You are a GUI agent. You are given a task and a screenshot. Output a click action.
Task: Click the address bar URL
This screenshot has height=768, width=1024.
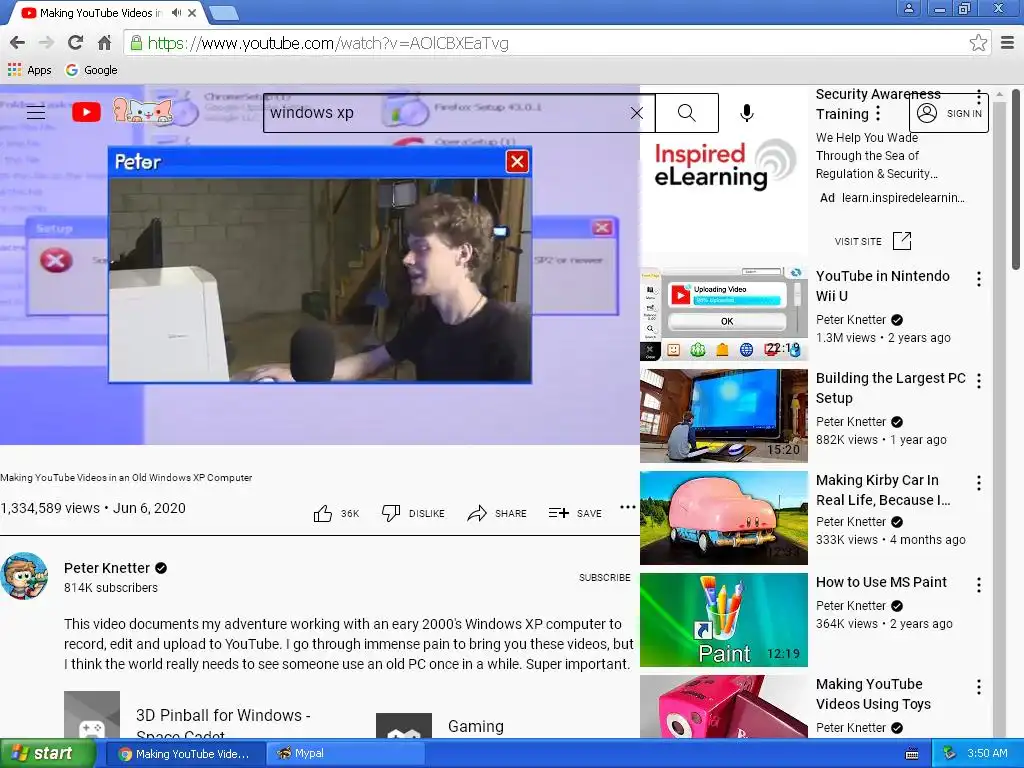click(x=328, y=43)
